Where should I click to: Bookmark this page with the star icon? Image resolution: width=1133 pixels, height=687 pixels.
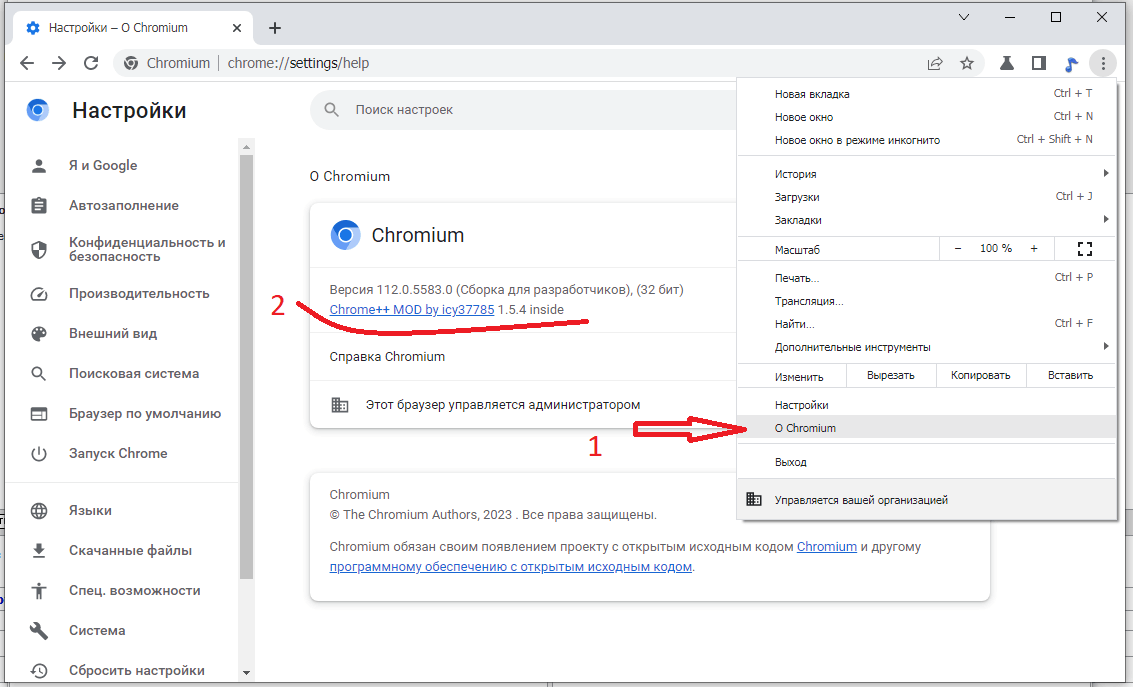(x=967, y=64)
